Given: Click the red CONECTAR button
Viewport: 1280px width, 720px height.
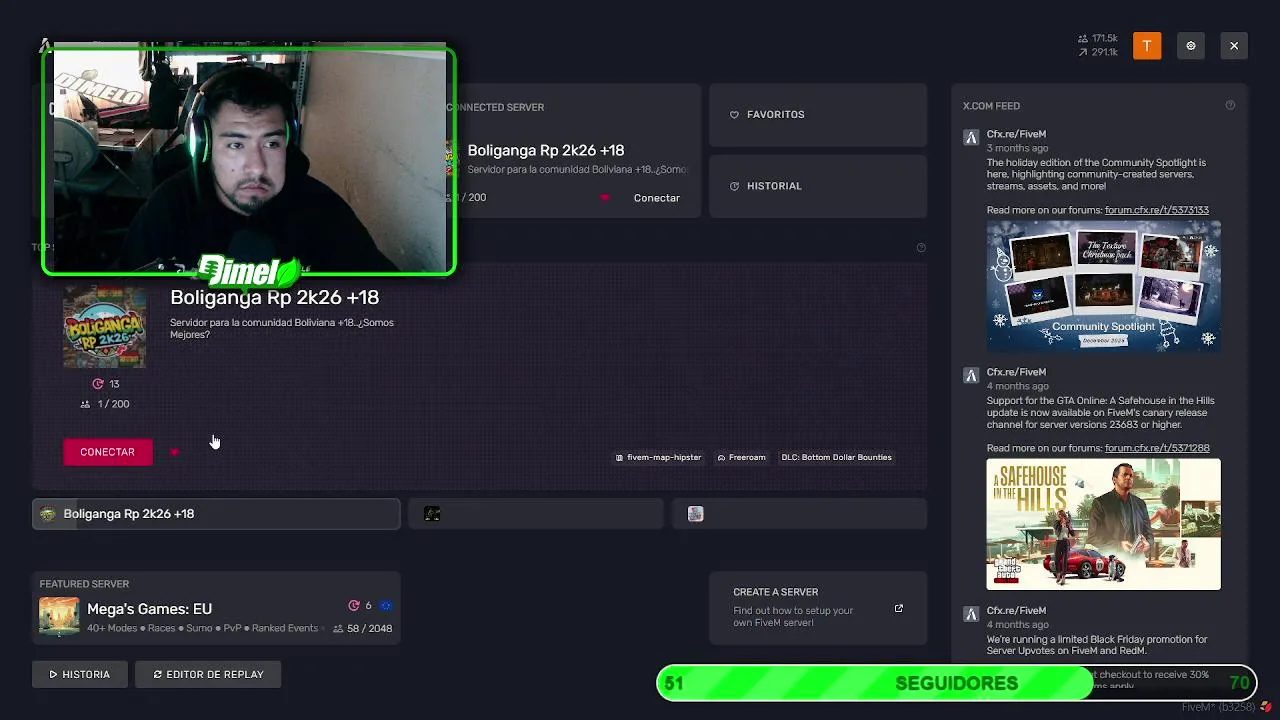Looking at the screenshot, I should (x=108, y=452).
